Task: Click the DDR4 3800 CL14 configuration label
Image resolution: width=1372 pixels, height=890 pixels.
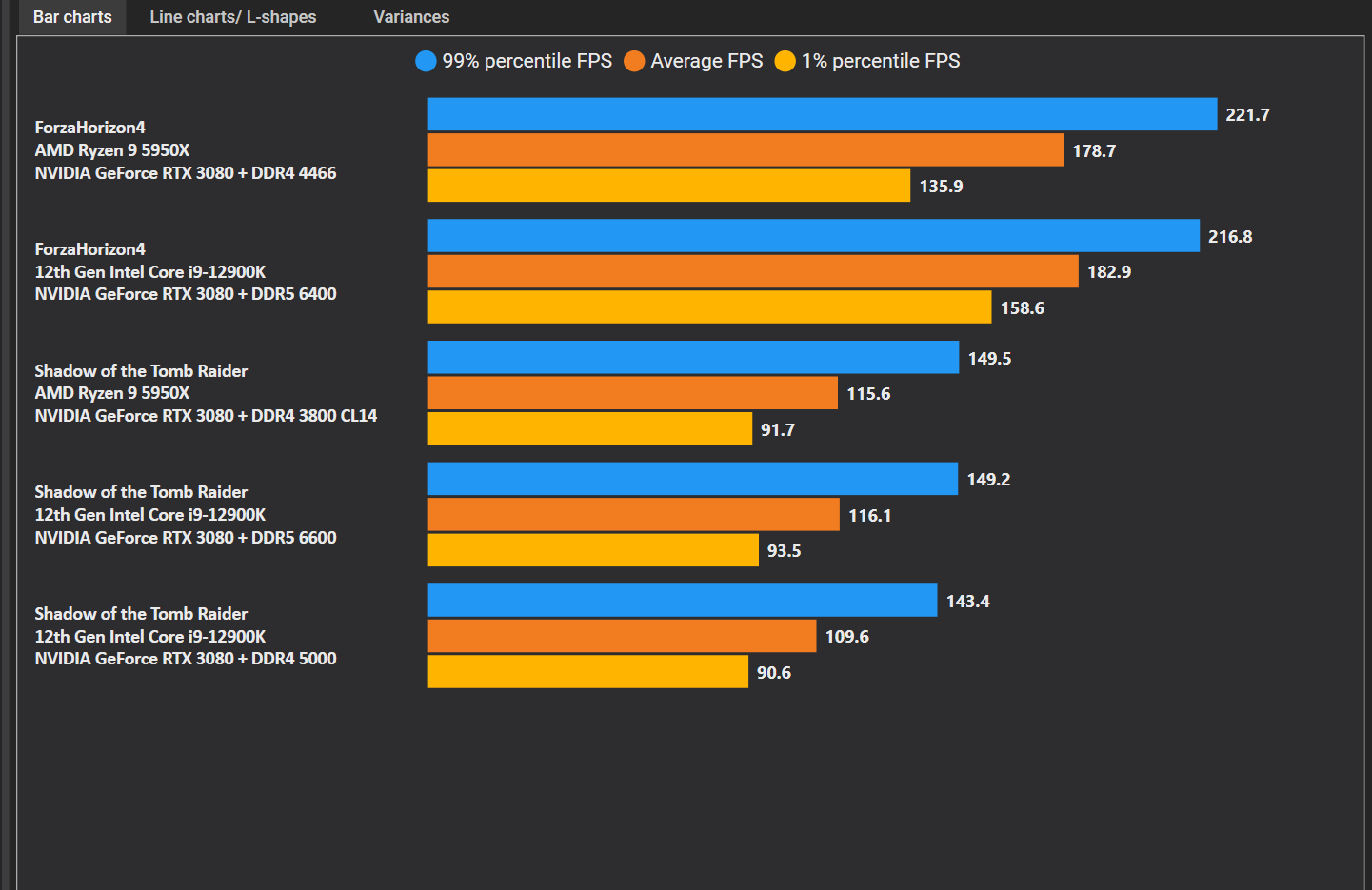Action: click(x=206, y=416)
